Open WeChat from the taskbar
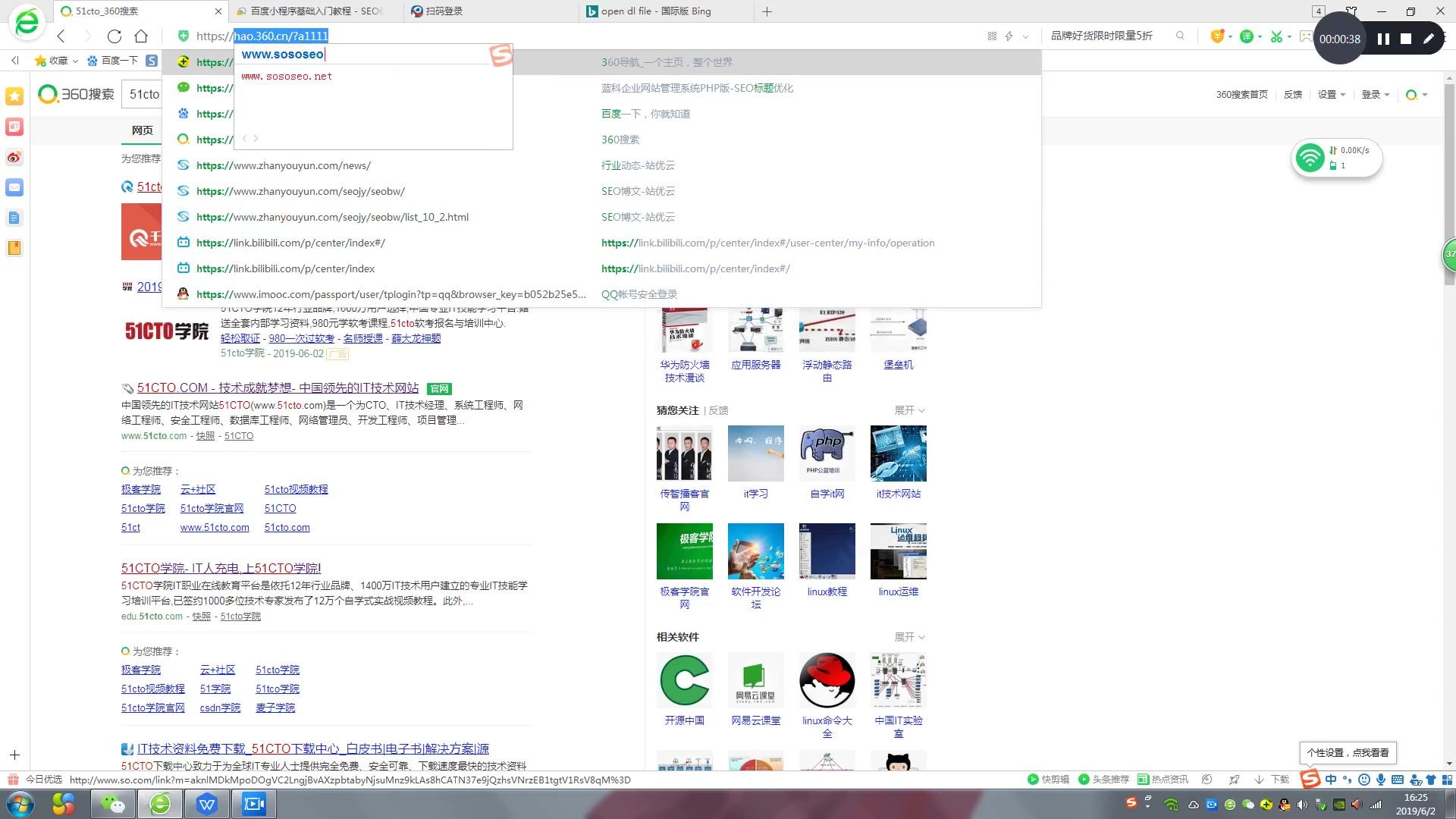 (x=113, y=804)
